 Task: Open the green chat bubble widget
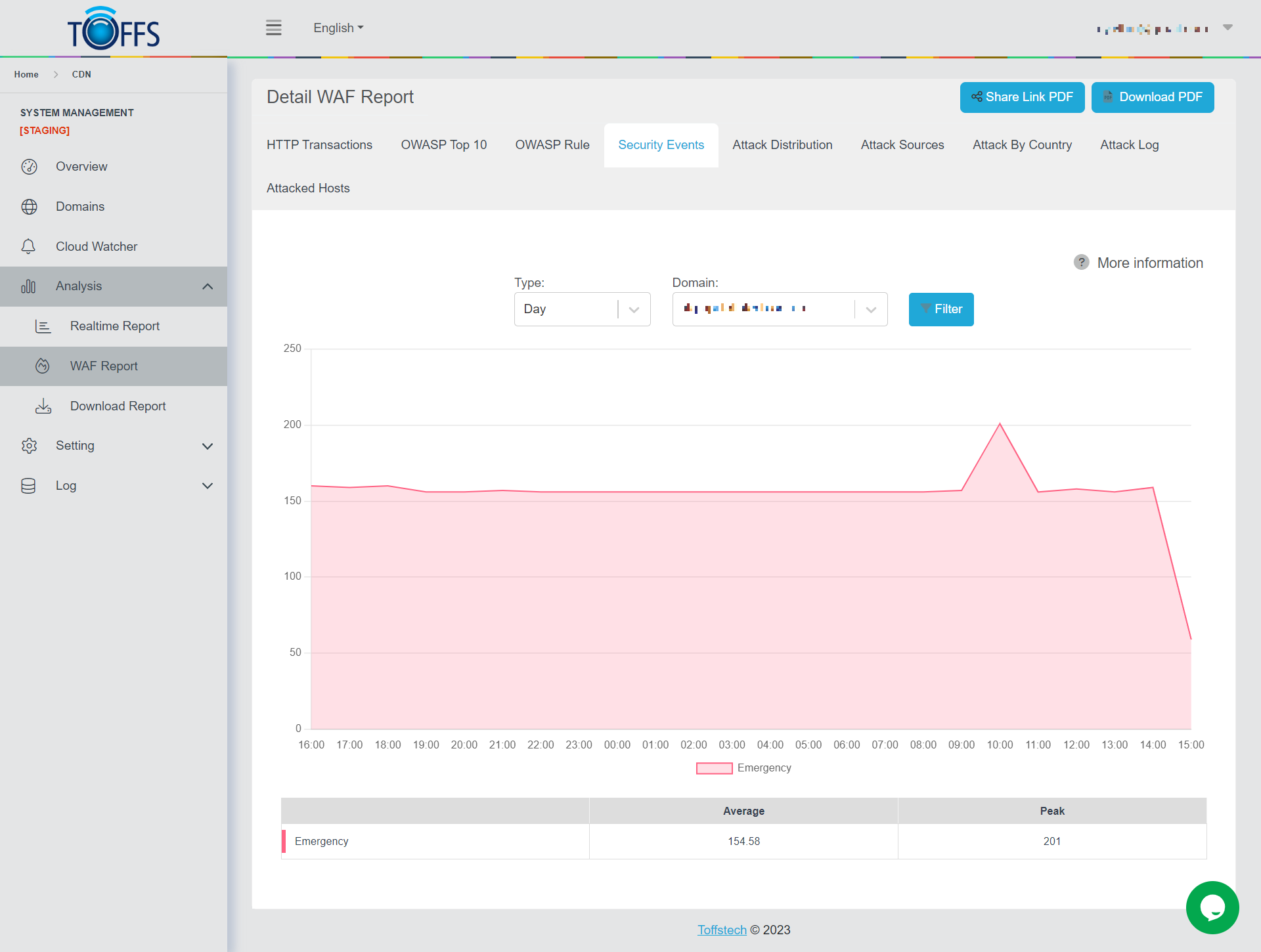[1212, 907]
